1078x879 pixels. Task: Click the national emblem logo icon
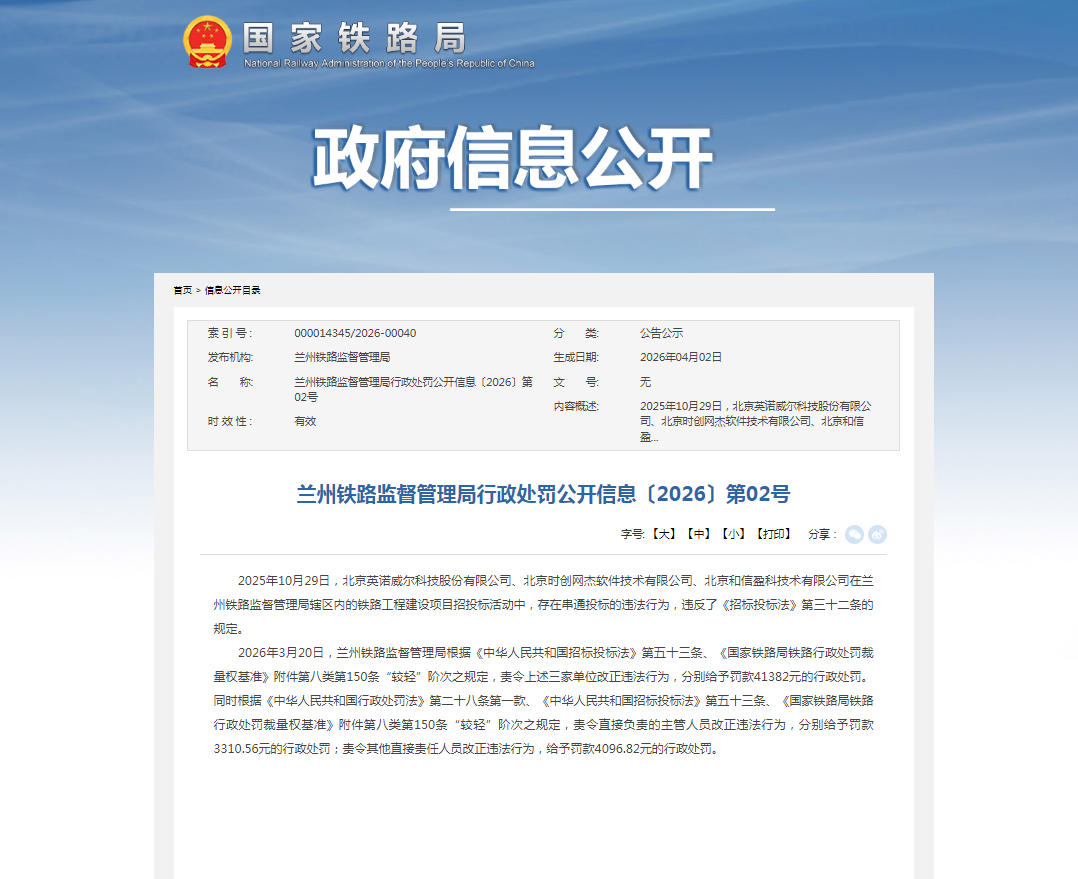207,42
